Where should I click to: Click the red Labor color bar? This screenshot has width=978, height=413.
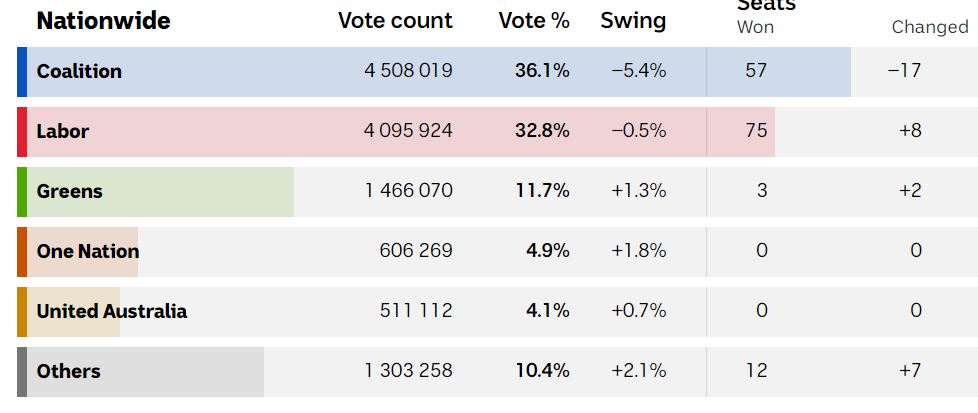coord(22,131)
